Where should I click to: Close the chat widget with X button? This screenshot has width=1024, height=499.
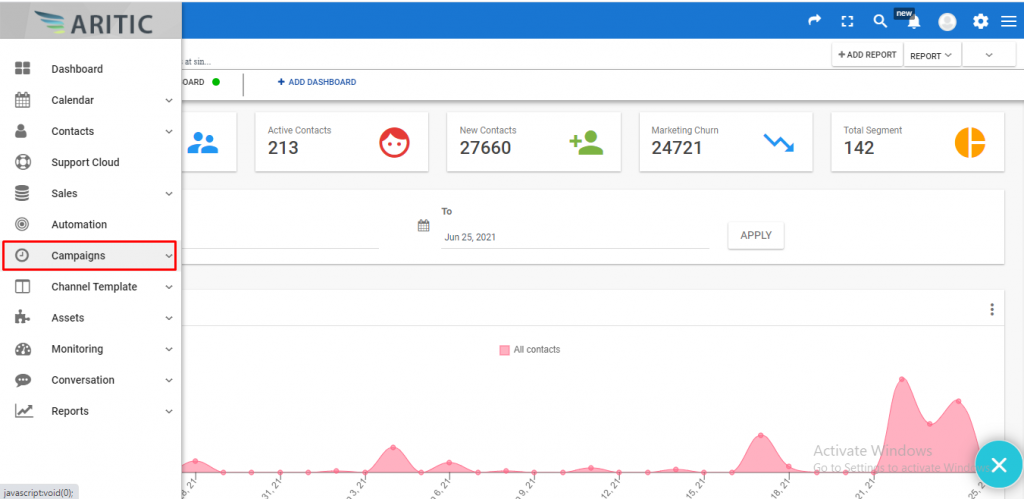pos(999,464)
